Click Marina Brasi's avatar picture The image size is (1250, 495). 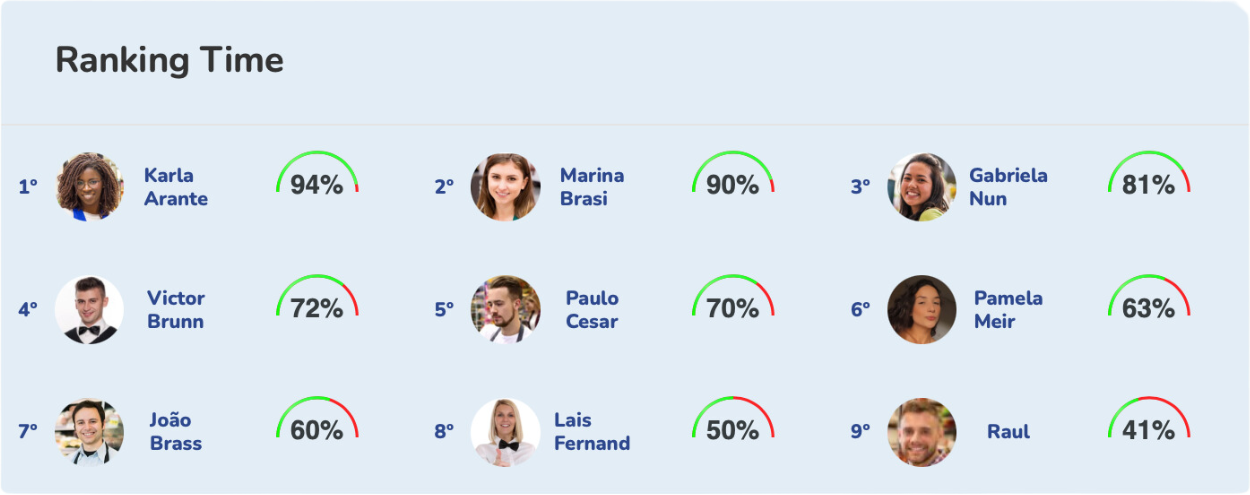[x=505, y=187]
